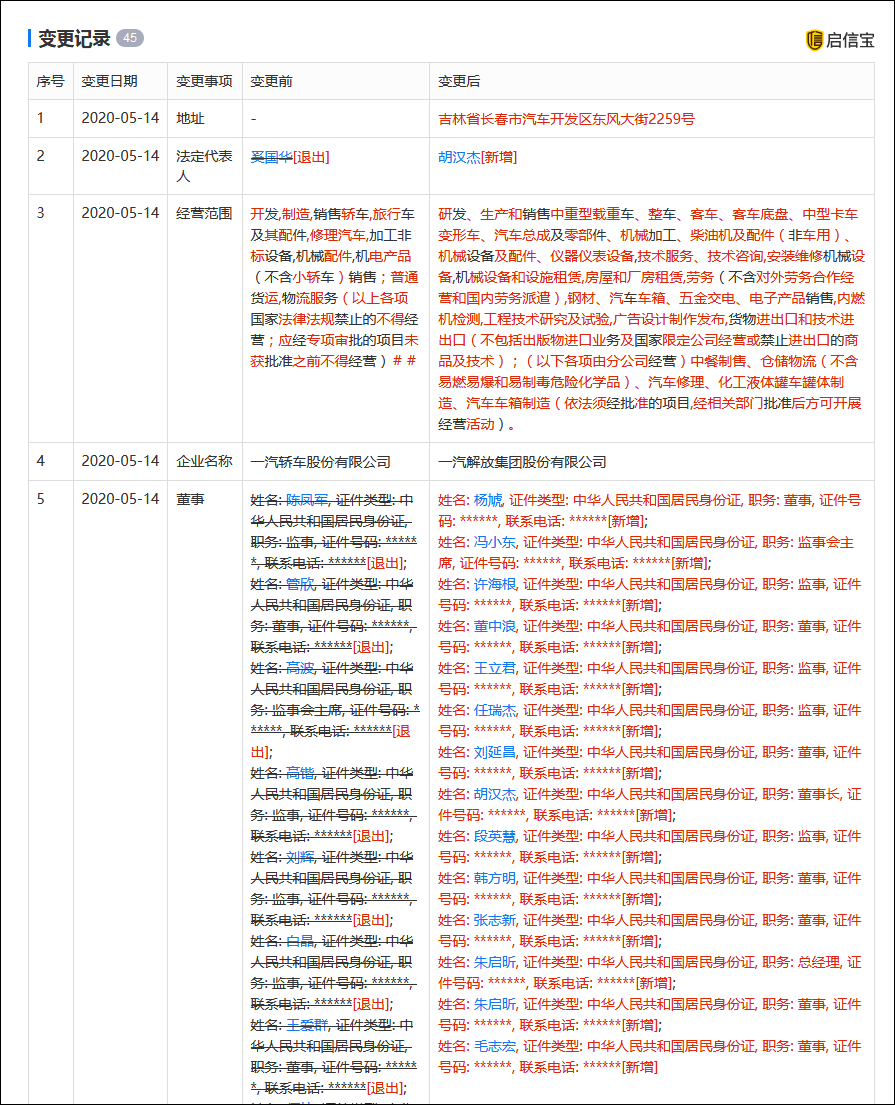The height and width of the screenshot is (1105, 895).
Task: Click the 45 count badge beside 变更记录
Action: [130, 39]
